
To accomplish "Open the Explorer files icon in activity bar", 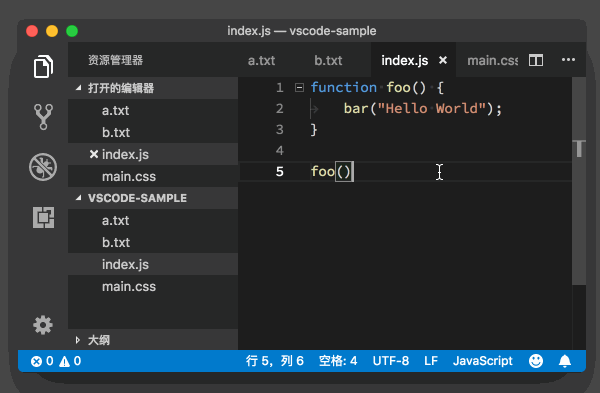I will (43, 67).
